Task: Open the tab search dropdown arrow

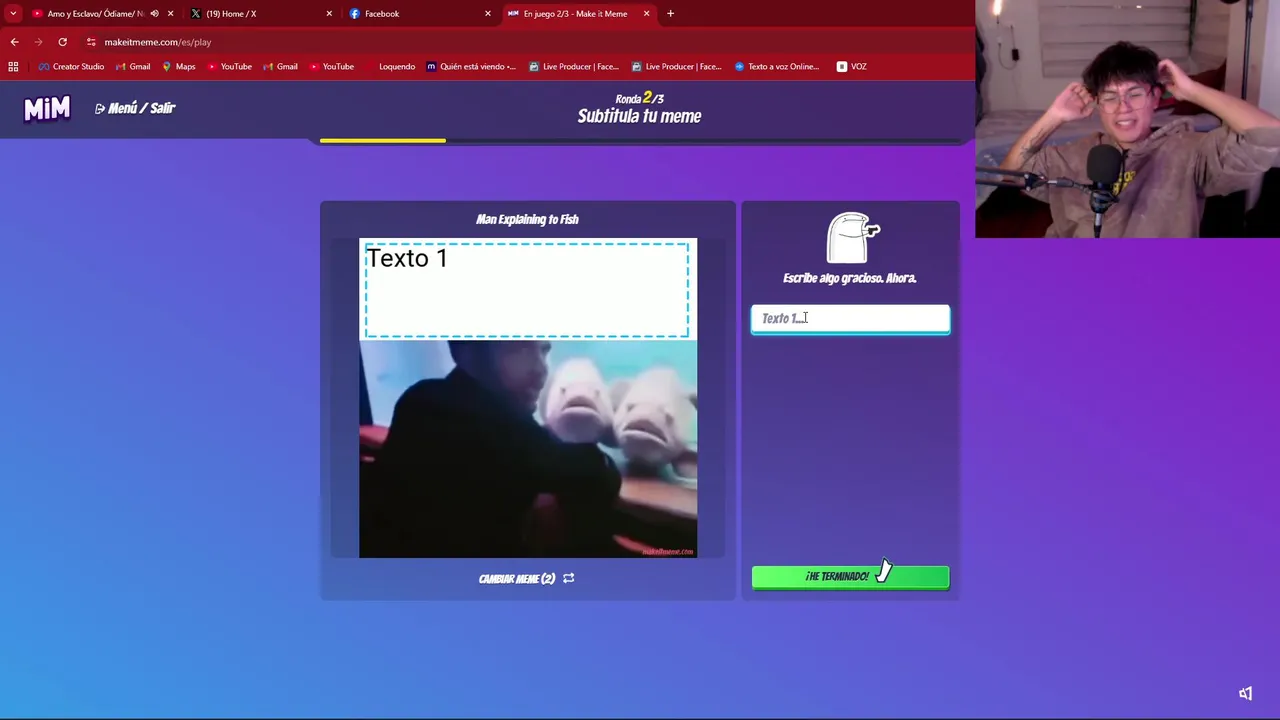Action: (13, 14)
